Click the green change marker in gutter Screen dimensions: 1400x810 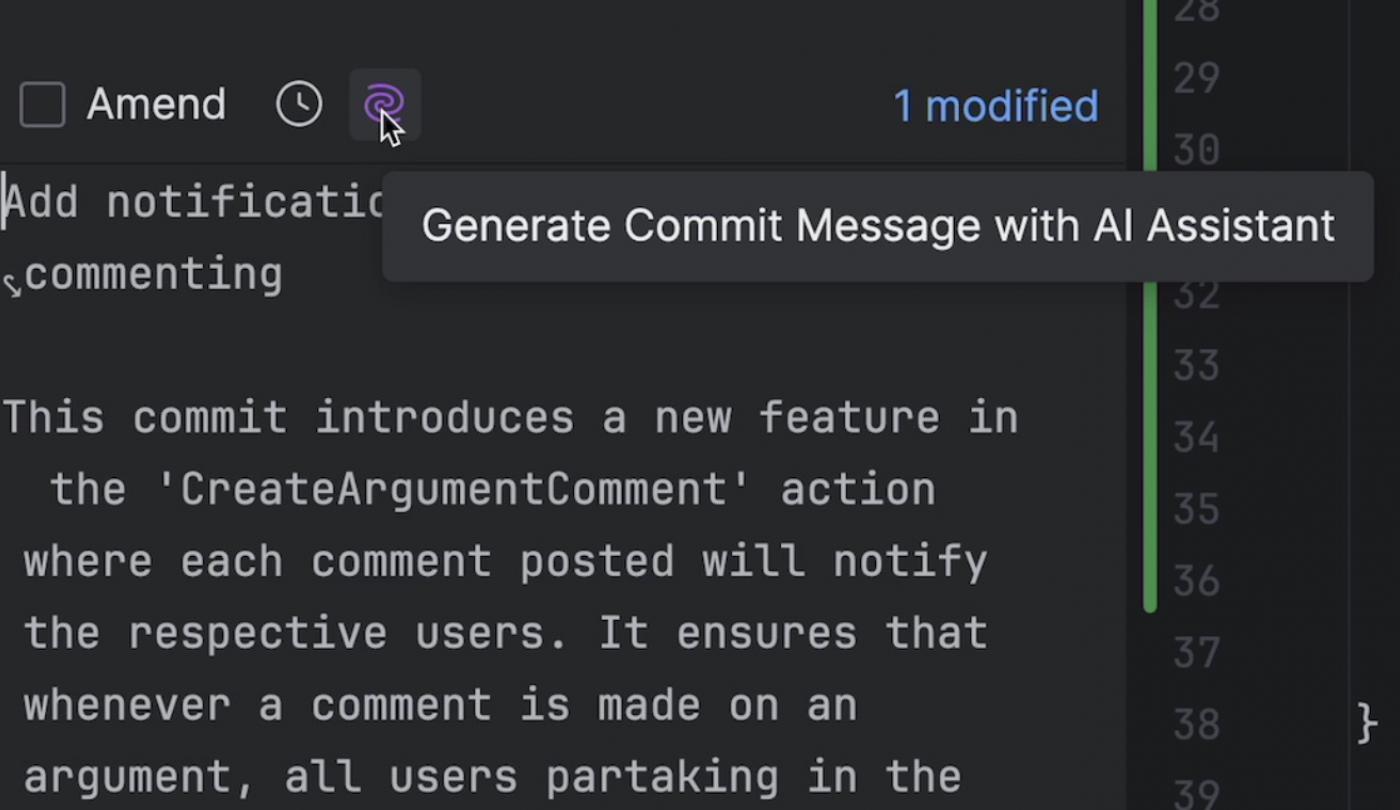[x=1150, y=305]
